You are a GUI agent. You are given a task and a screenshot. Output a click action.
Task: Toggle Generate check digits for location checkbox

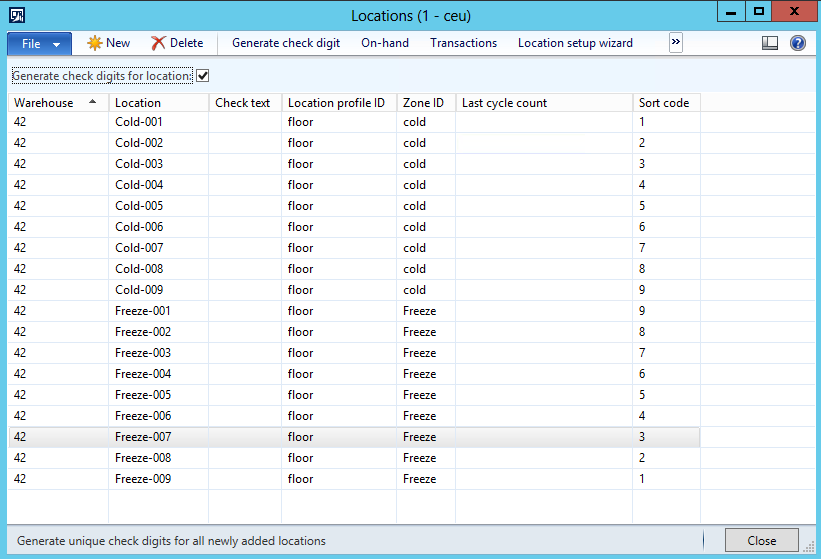point(203,76)
